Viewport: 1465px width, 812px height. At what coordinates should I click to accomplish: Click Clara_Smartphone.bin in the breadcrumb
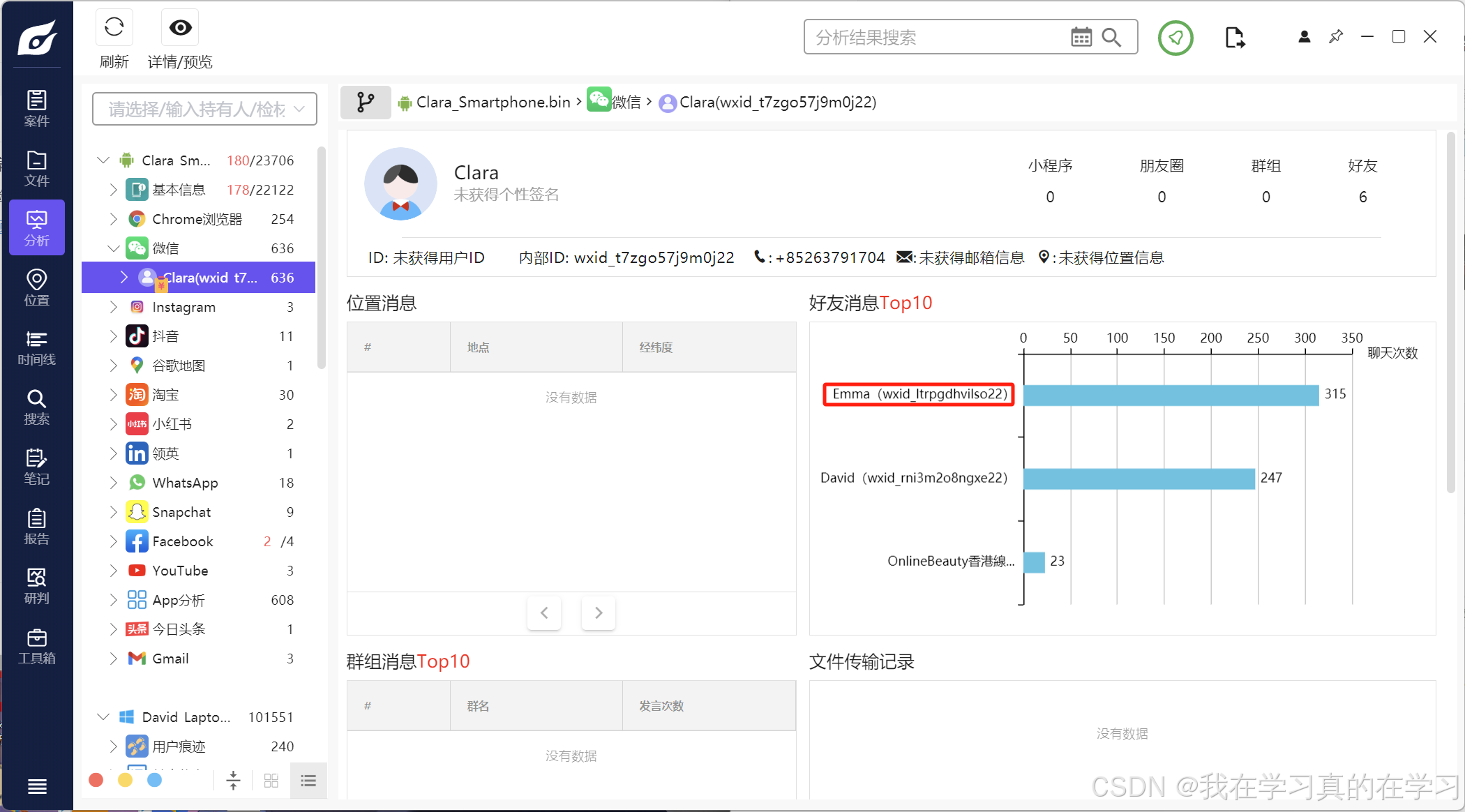[x=493, y=103]
